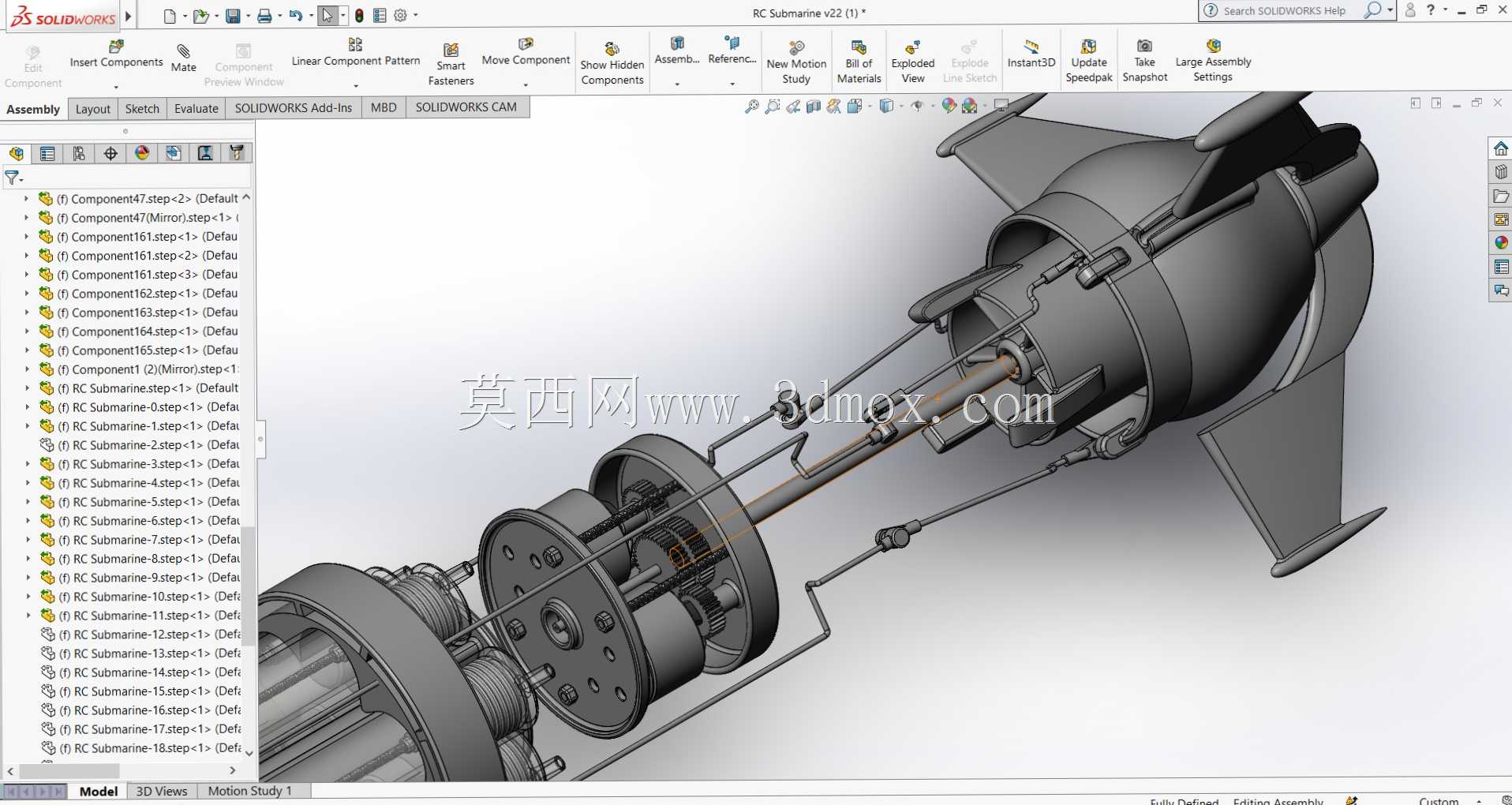Screen dimensions: 1512x805
Task: Click the Mate tool
Action: pyautogui.click(x=183, y=58)
